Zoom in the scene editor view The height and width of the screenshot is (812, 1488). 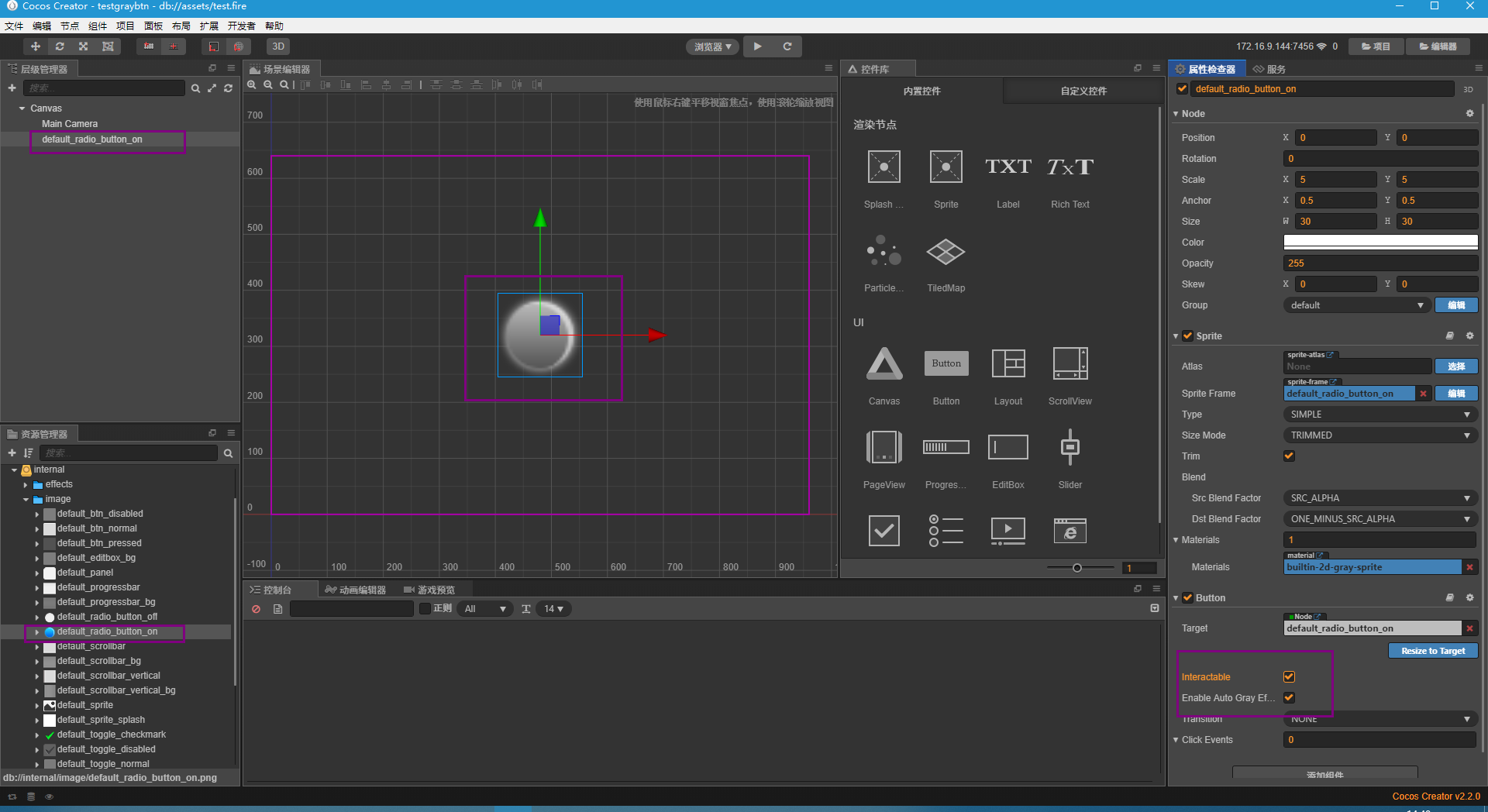(252, 84)
